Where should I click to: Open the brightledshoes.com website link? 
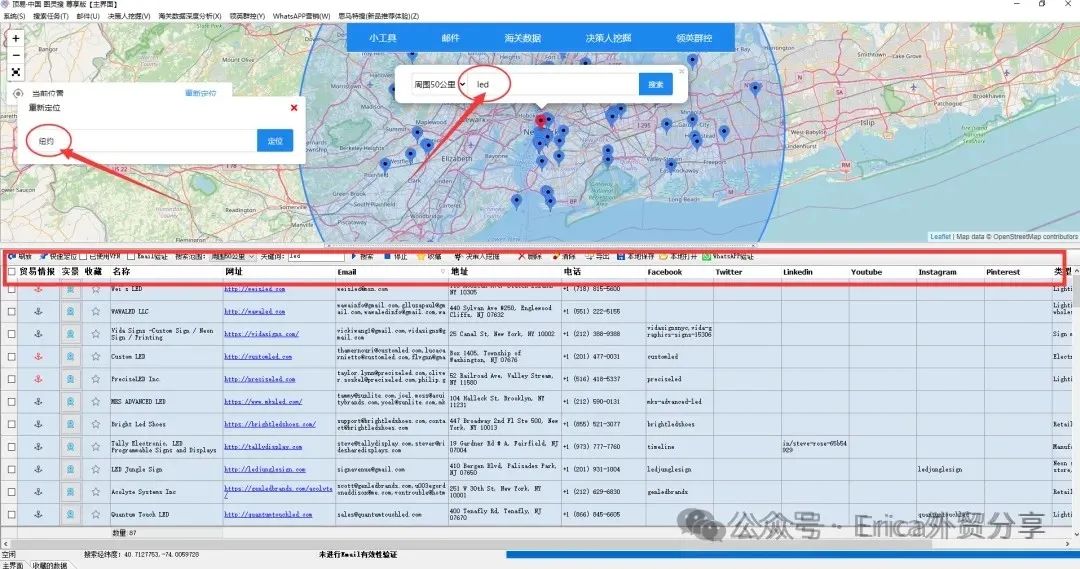click(270, 424)
